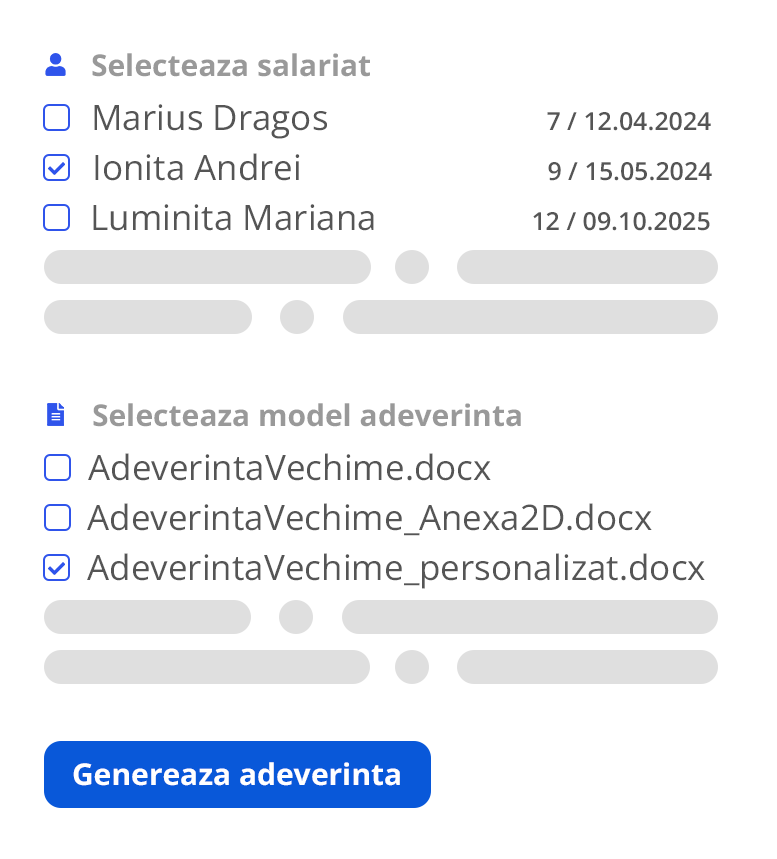Click the 9 / 15.05.2024 entry

(629, 172)
